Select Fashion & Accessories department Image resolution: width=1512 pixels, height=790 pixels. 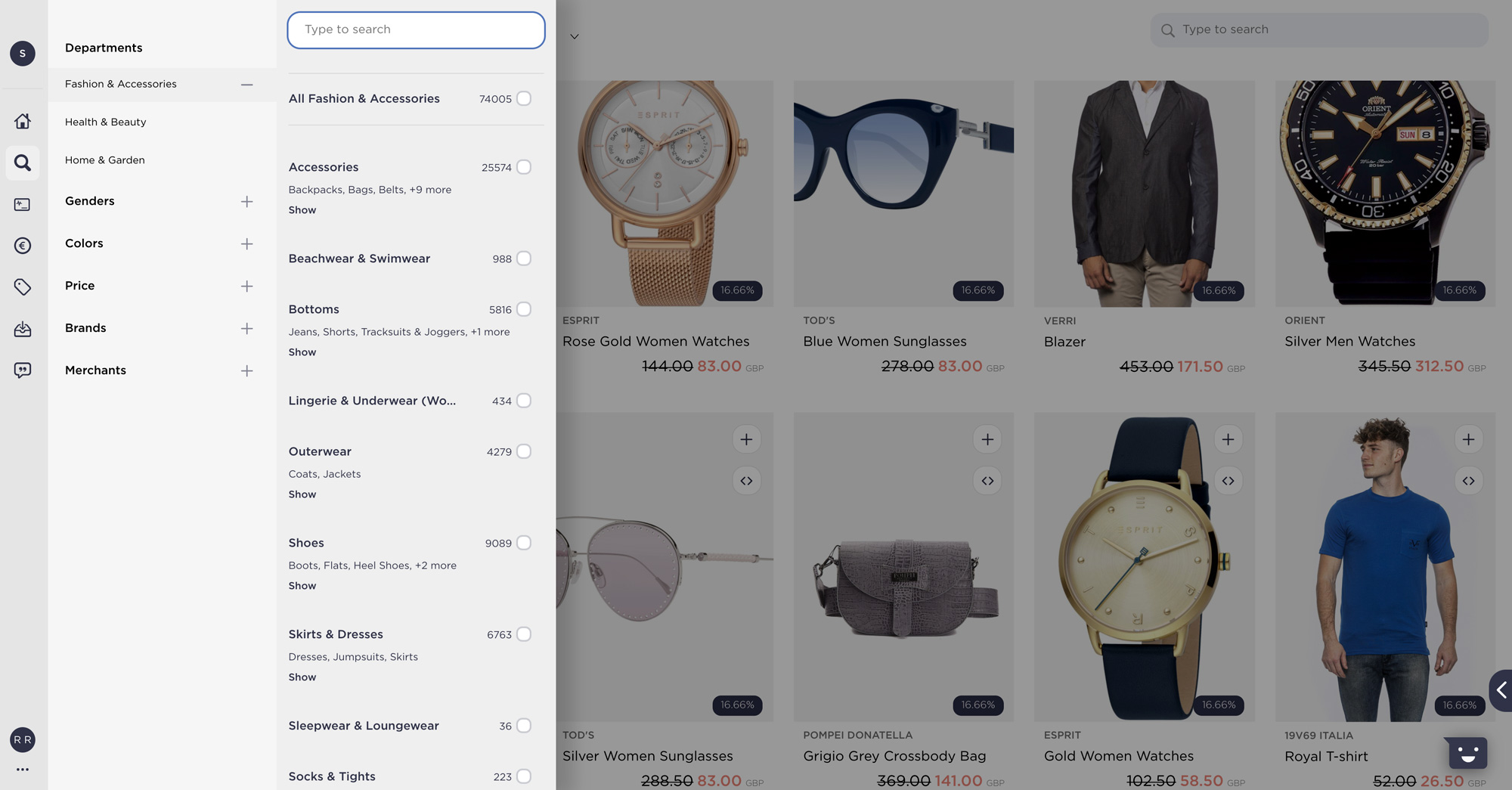pyautogui.click(x=121, y=84)
